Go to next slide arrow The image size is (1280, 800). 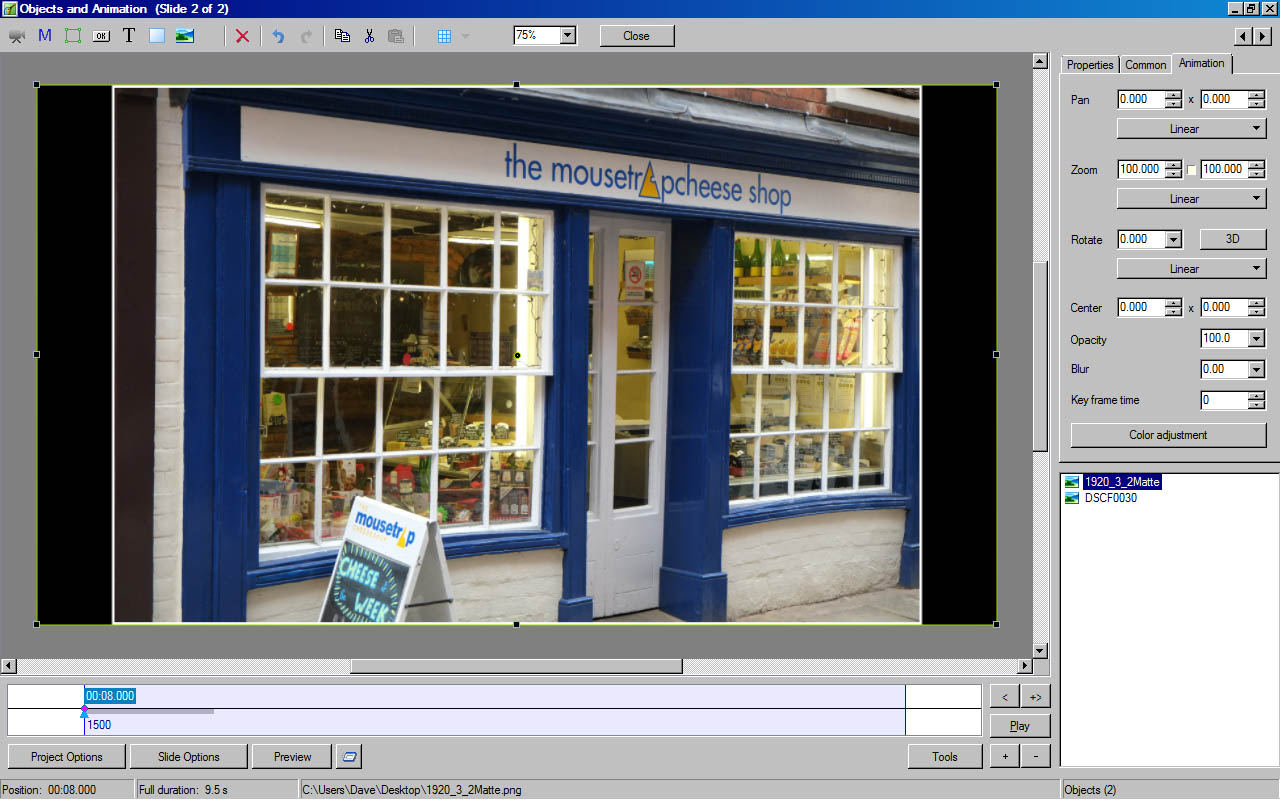pos(1262,36)
